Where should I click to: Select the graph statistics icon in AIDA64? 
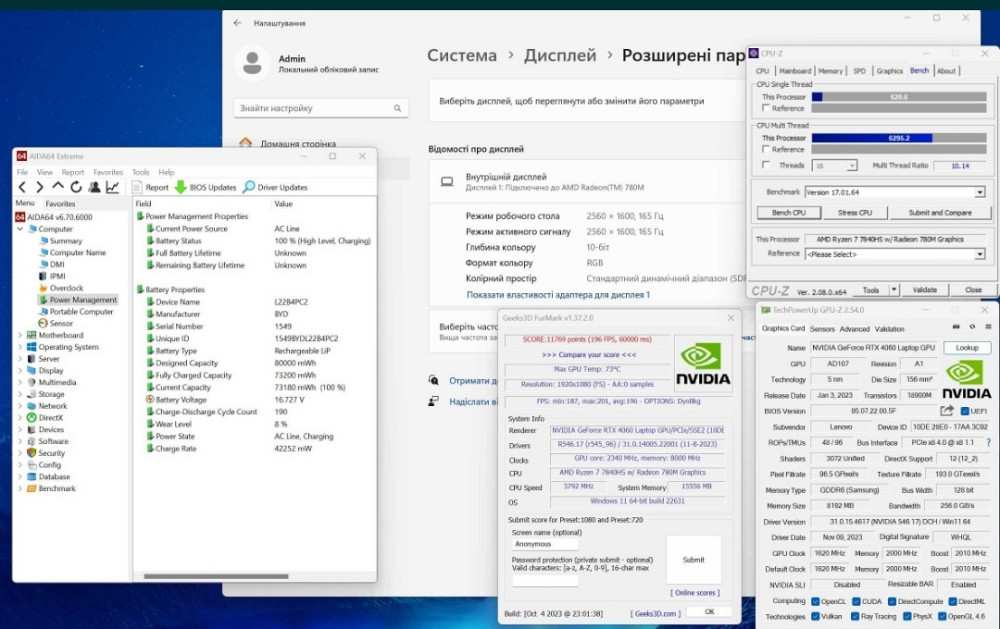(113, 186)
